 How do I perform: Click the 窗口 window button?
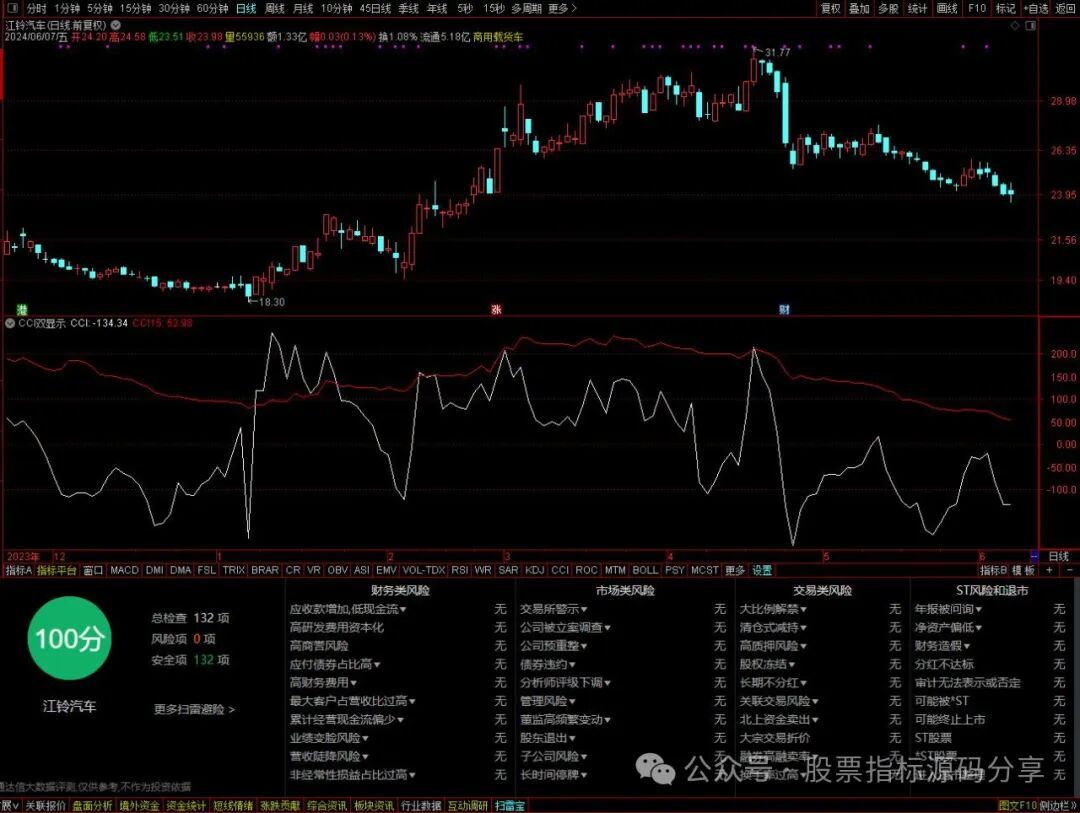pyautogui.click(x=93, y=570)
